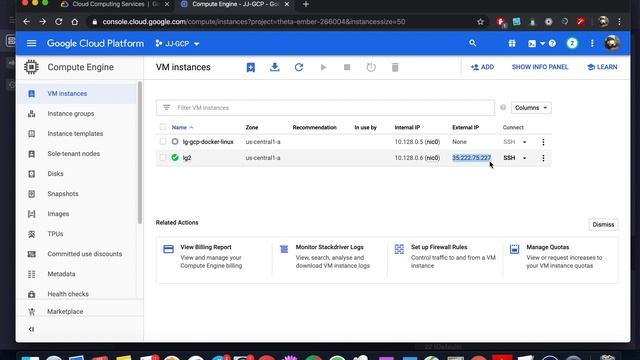Viewport: 640px width, 360px height.
Task: Open Marketplace cart icon
Action: [31, 311]
